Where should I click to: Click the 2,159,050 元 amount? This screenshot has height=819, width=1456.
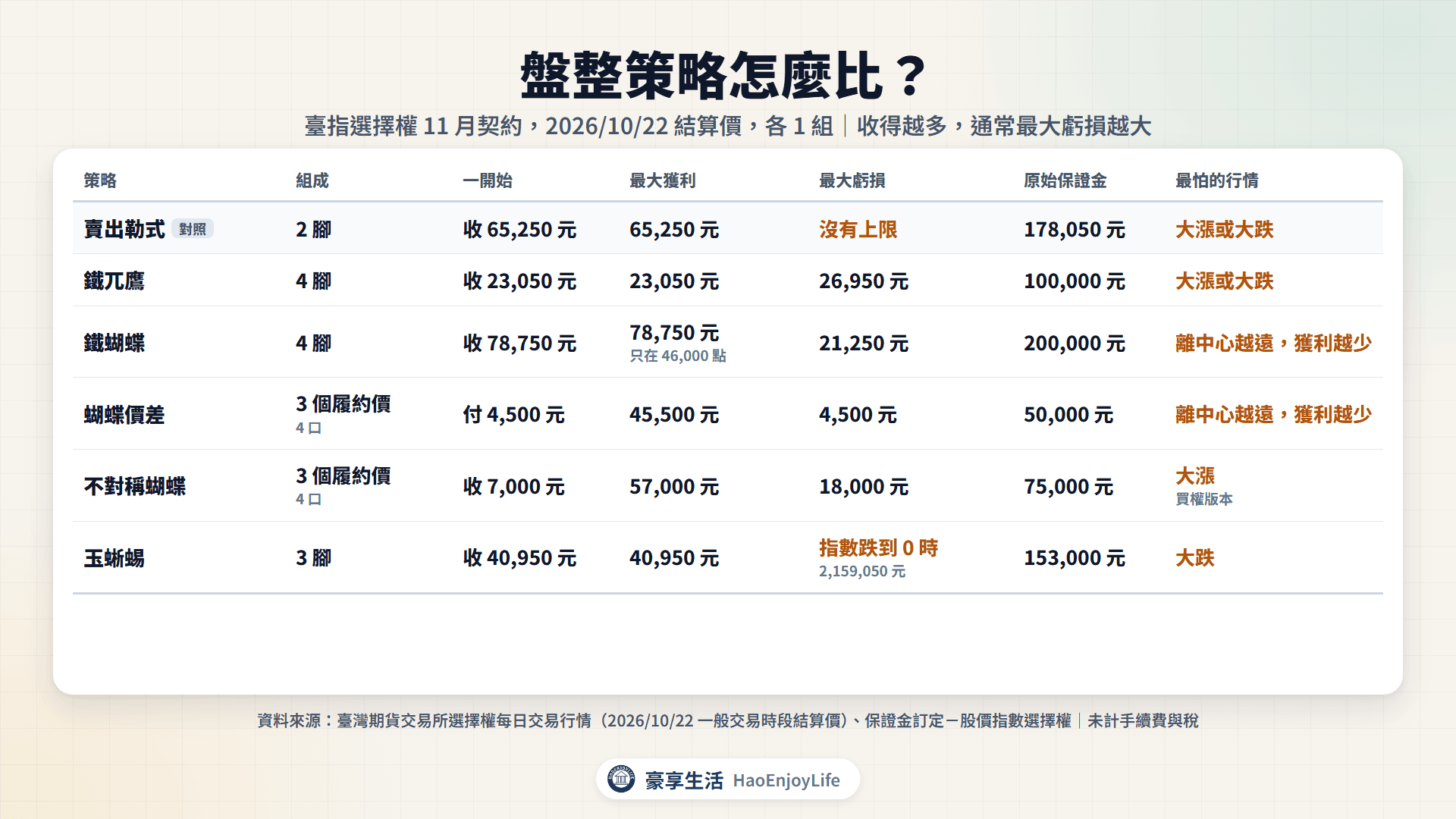tap(862, 571)
